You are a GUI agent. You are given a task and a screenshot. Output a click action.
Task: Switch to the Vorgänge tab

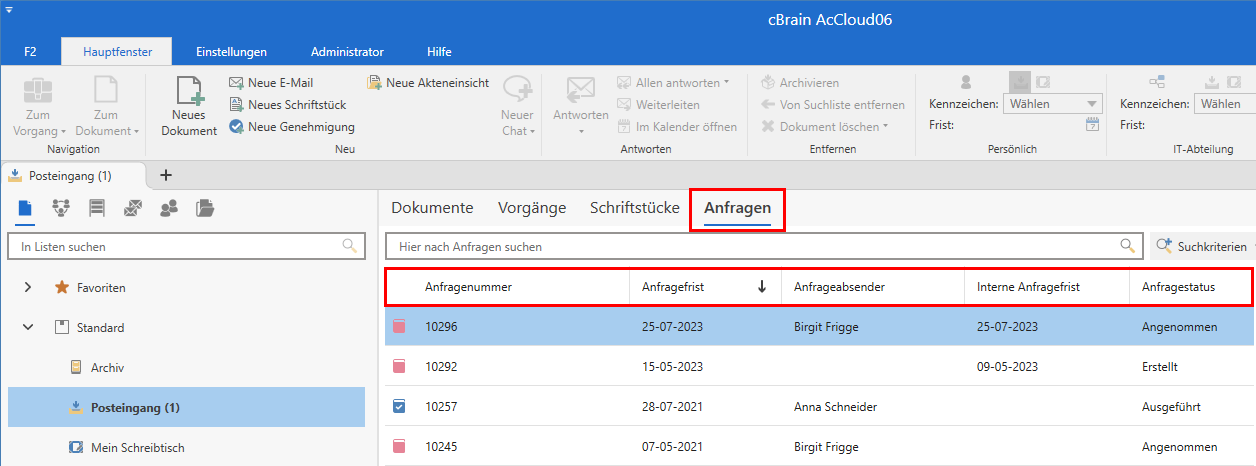(x=532, y=208)
